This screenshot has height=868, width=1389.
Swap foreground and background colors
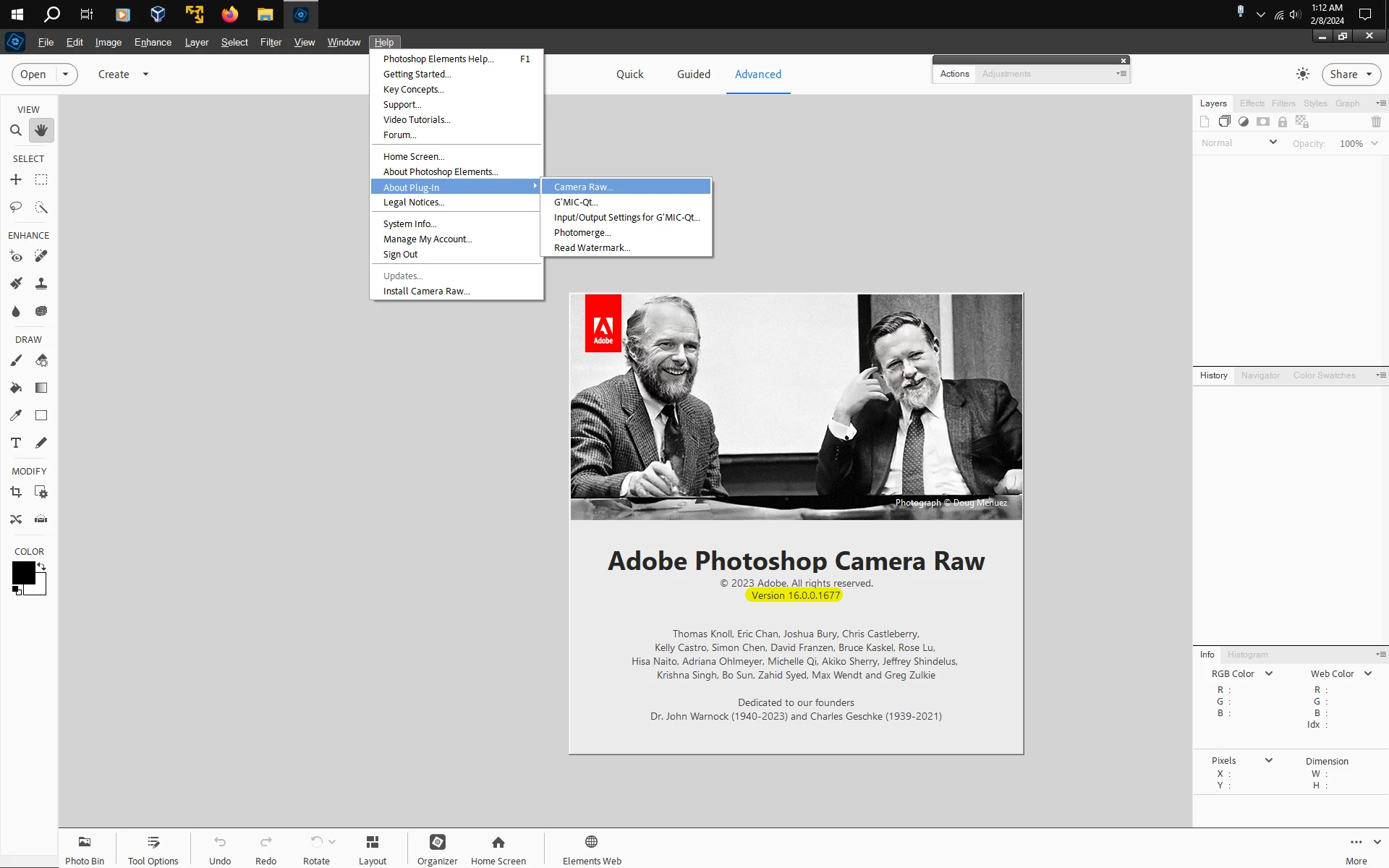[42, 566]
